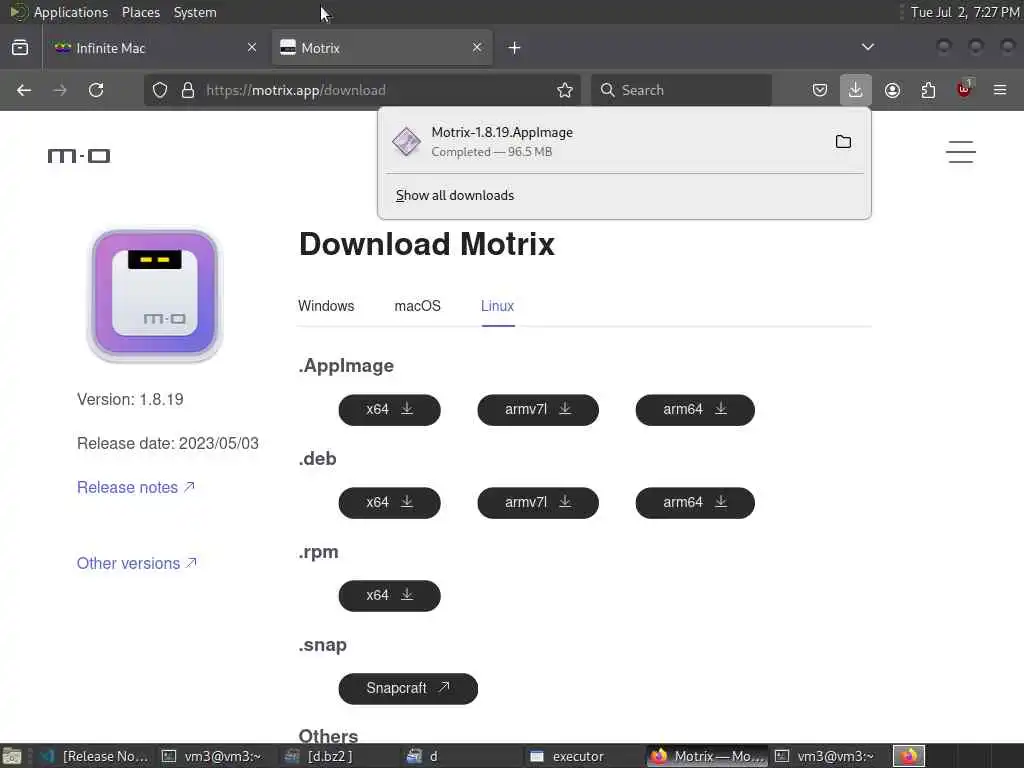Click the tracking protection shield icon

(x=160, y=90)
